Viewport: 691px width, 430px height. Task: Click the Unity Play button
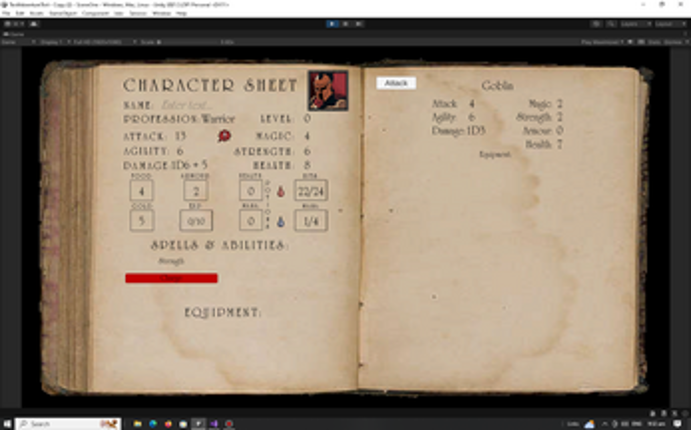click(x=332, y=24)
